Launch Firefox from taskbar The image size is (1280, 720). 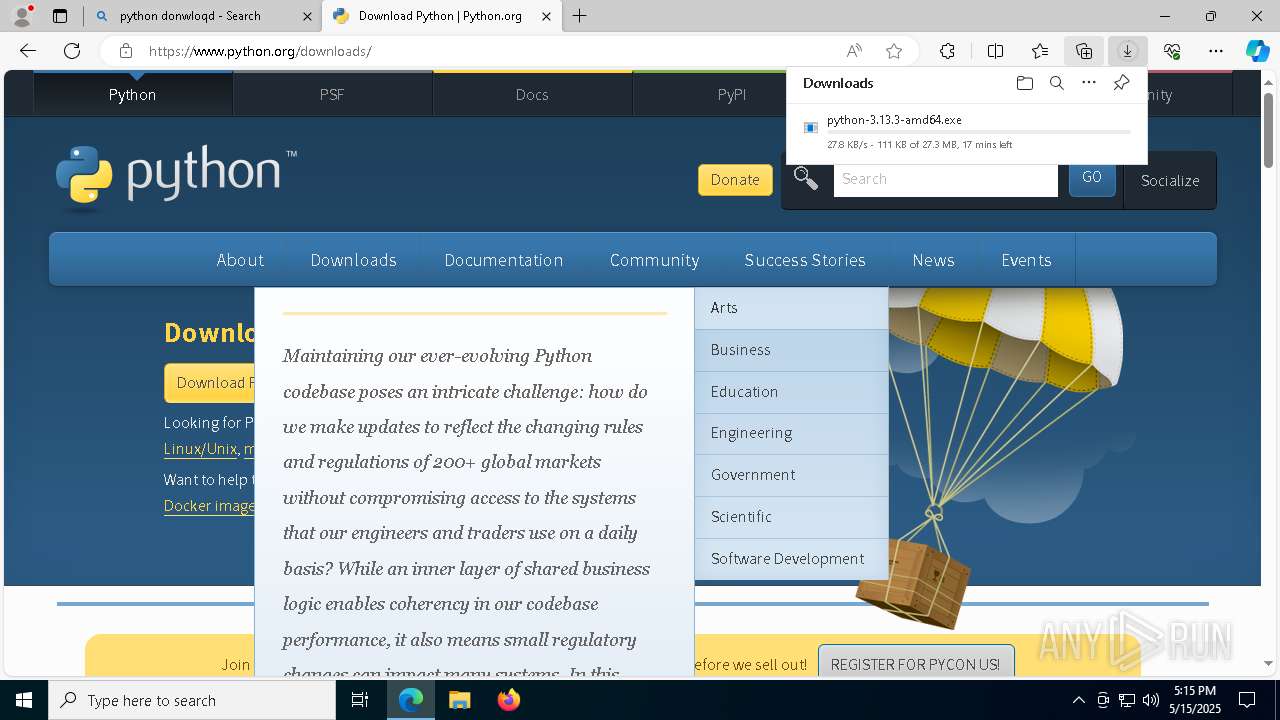509,700
